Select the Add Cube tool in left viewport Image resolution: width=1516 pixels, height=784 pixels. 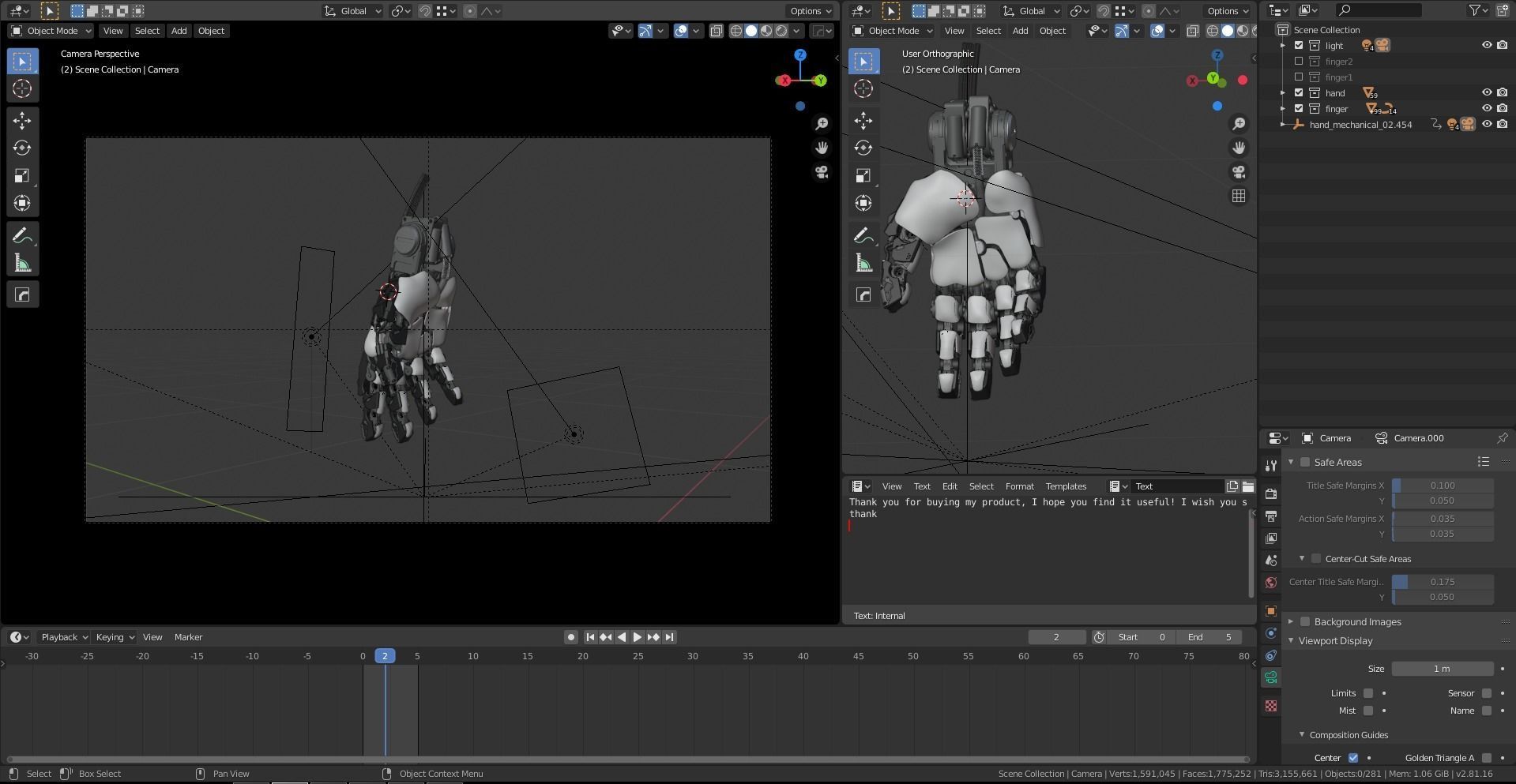[22, 294]
